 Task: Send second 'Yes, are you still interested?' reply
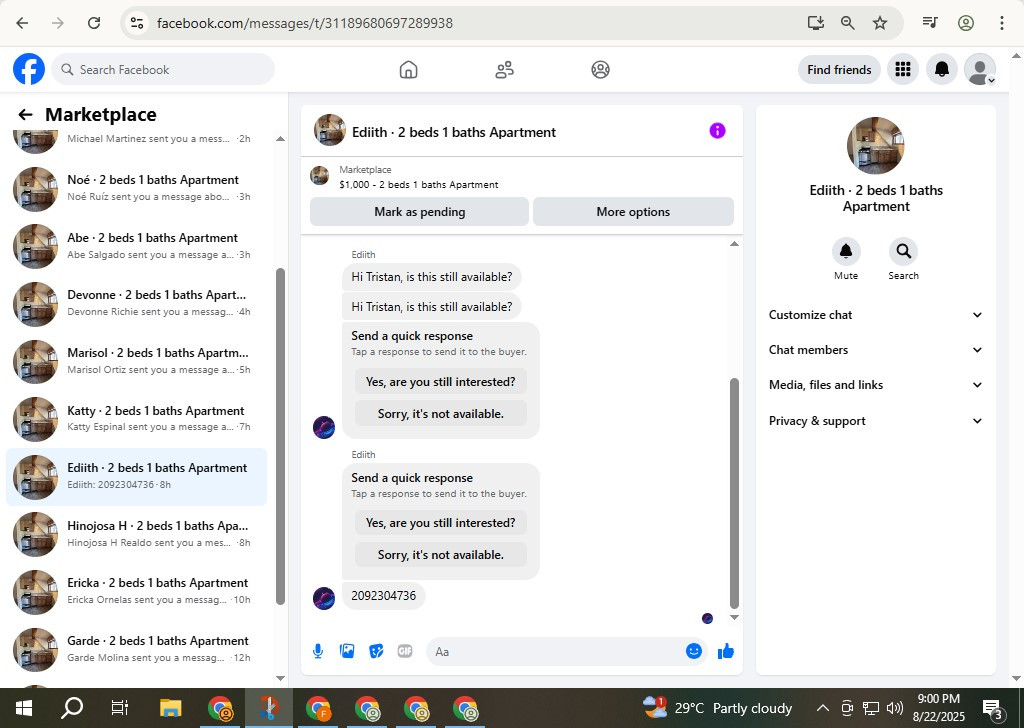point(440,523)
